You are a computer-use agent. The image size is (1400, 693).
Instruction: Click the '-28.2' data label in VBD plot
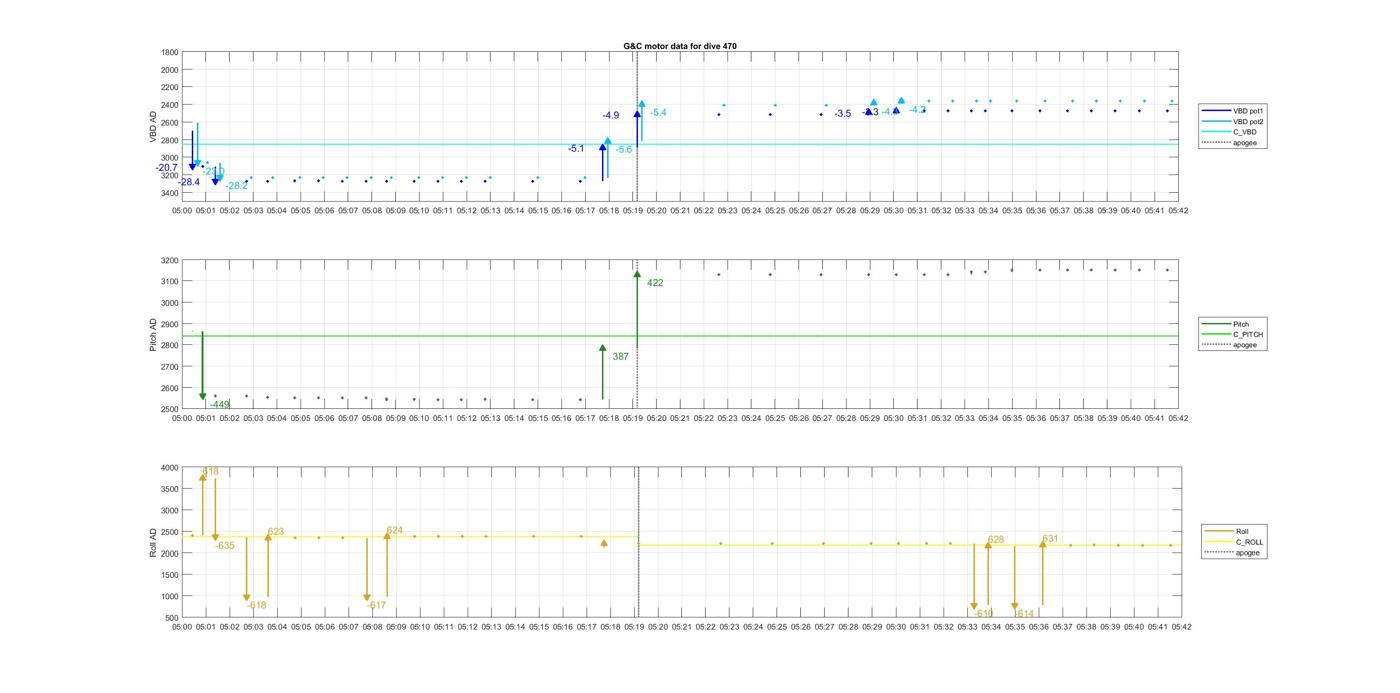click(237, 186)
